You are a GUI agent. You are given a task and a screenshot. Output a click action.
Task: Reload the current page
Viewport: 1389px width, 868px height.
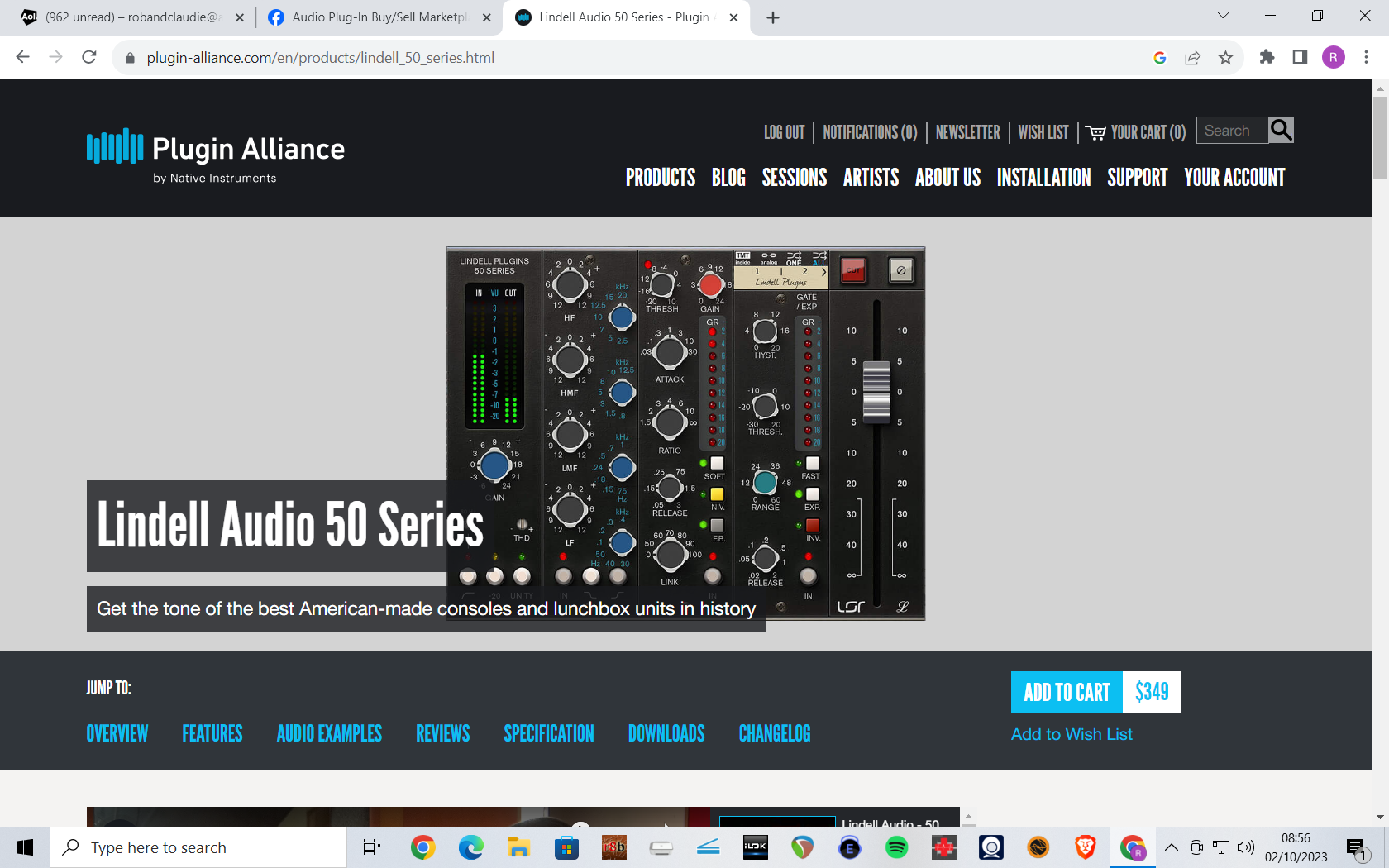(89, 57)
